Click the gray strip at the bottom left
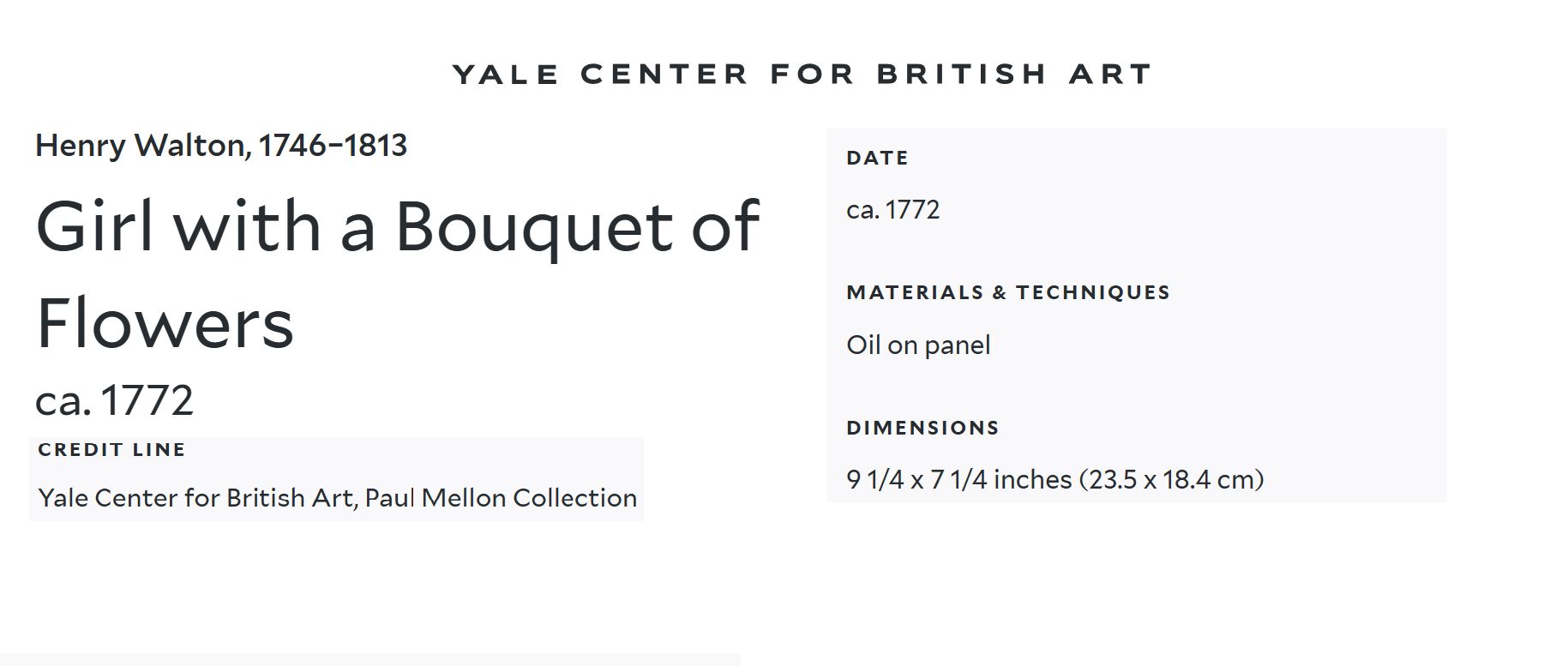Image resolution: width=1568 pixels, height=666 pixels. tap(369, 659)
